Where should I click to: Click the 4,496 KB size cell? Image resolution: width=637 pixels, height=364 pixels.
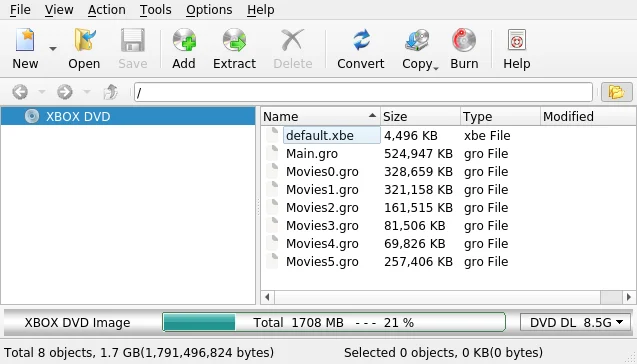411,135
